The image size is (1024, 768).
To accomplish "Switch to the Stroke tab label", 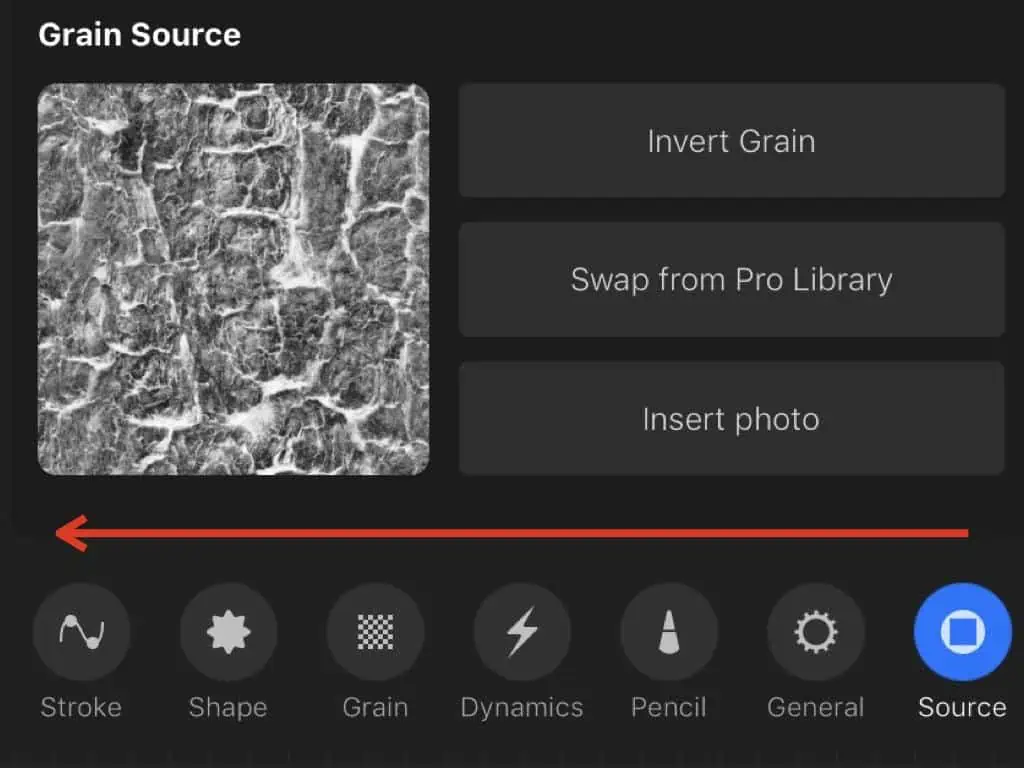I will (x=81, y=707).
